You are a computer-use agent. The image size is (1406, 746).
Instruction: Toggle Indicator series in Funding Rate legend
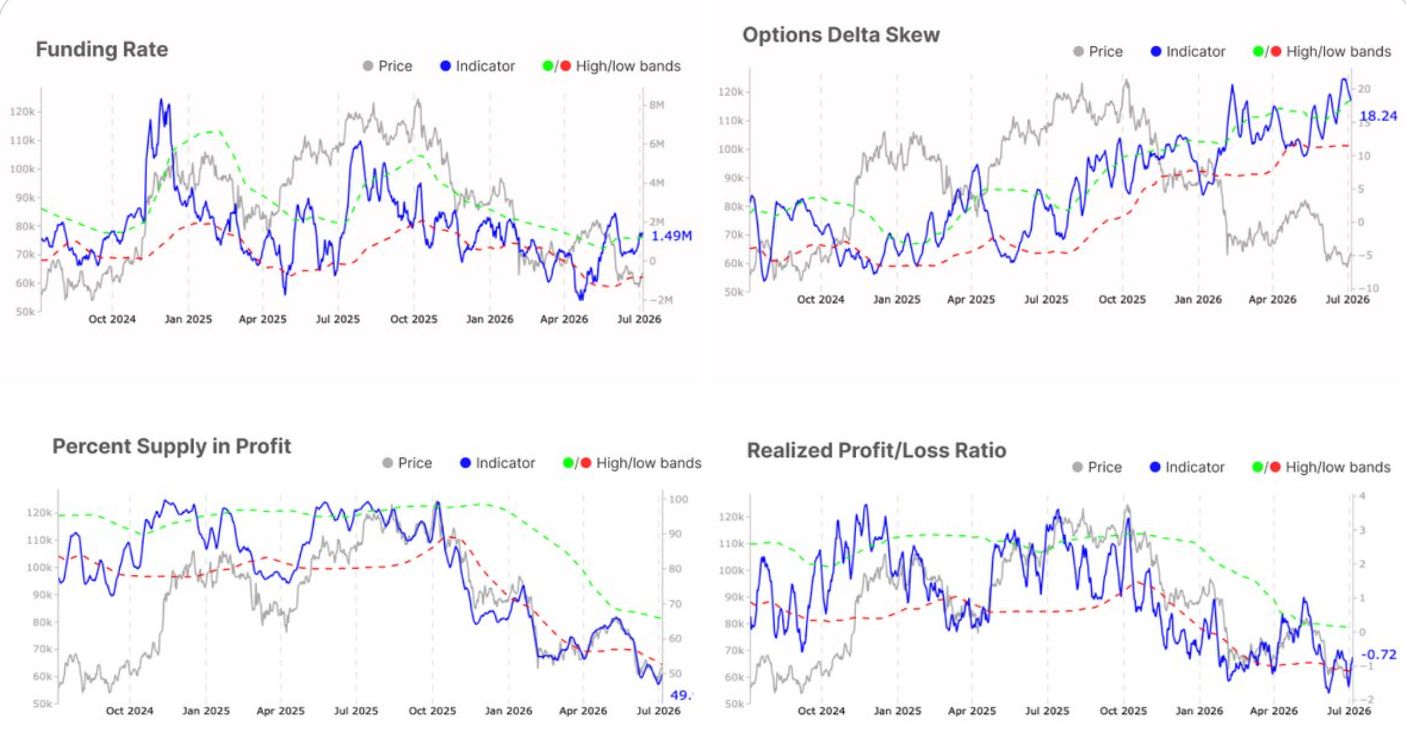477,66
